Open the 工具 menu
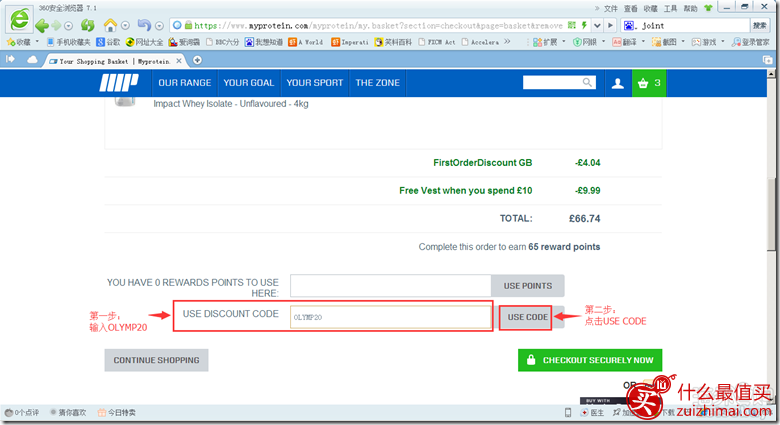Viewport: 780px width, 425px height. pos(670,8)
